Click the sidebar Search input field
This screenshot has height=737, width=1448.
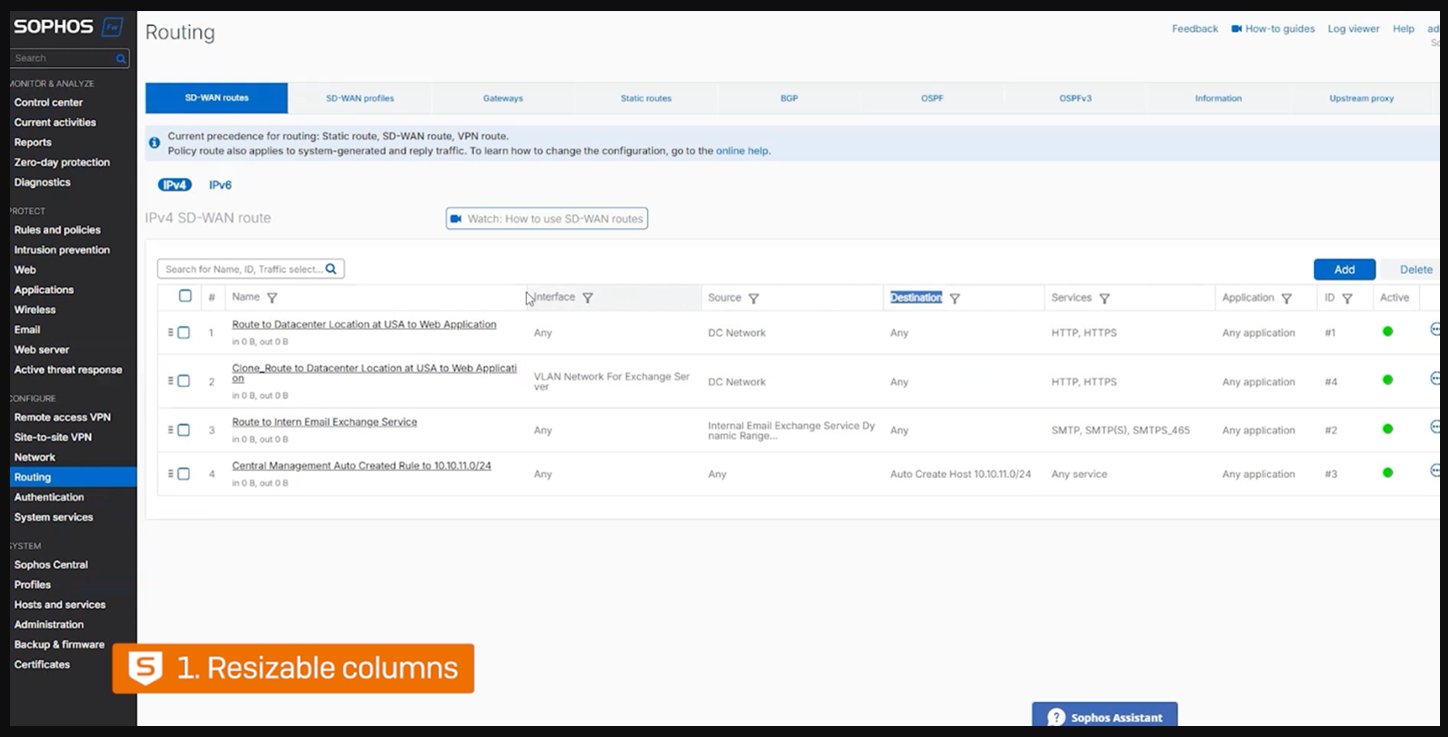pyautogui.click(x=63, y=58)
